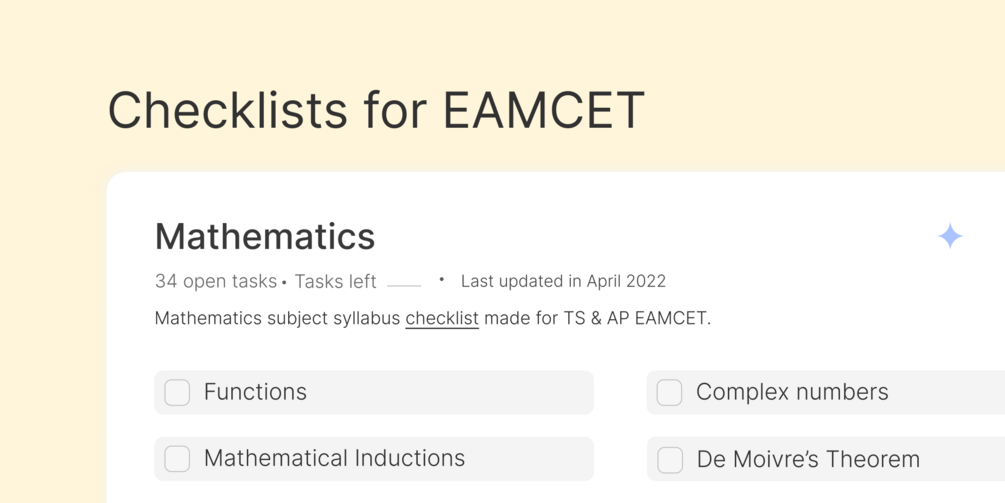The image size is (1005, 503).
Task: Select the Functions task label
Action: tap(255, 392)
